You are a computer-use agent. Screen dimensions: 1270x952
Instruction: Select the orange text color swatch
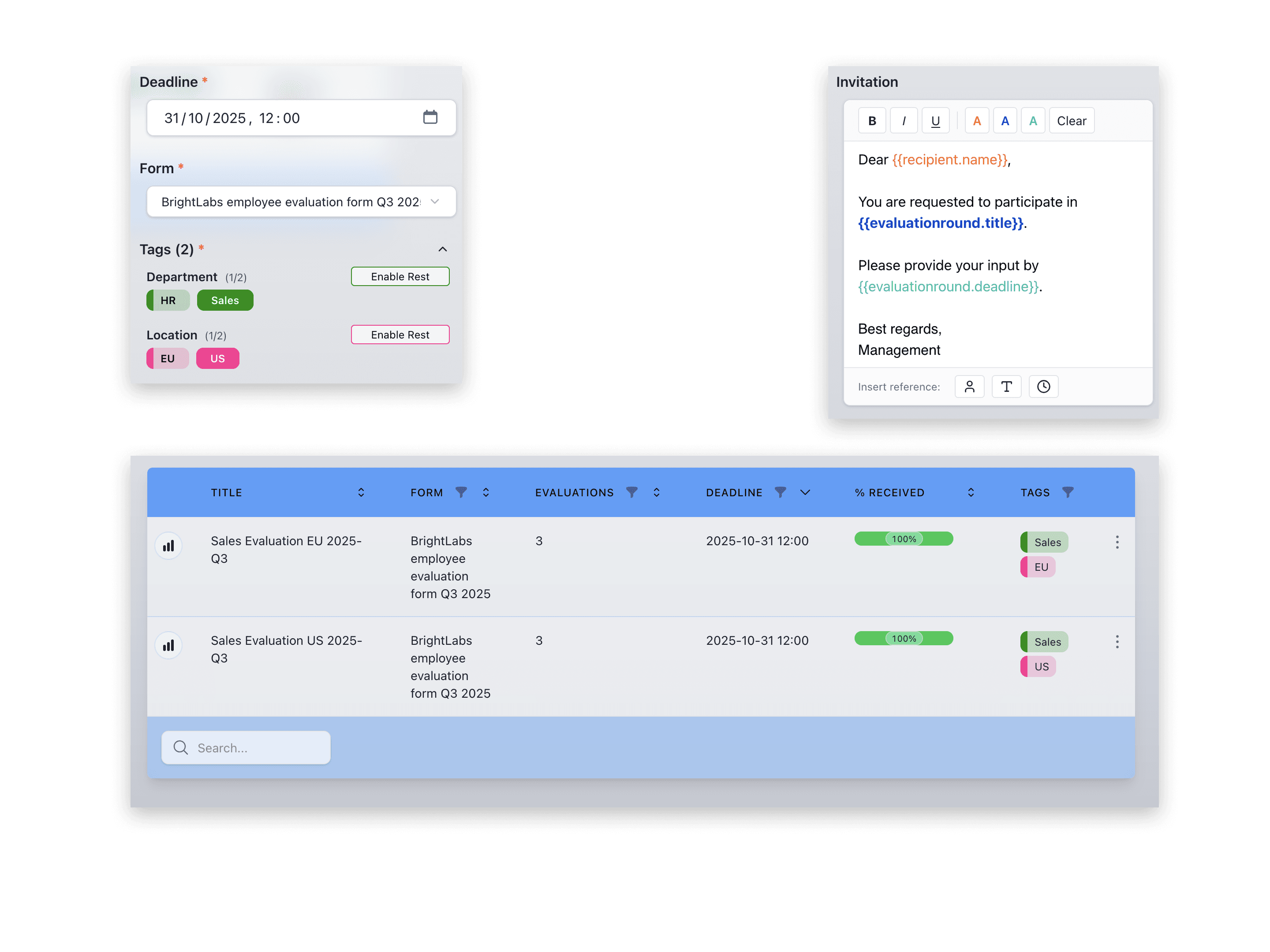(977, 120)
